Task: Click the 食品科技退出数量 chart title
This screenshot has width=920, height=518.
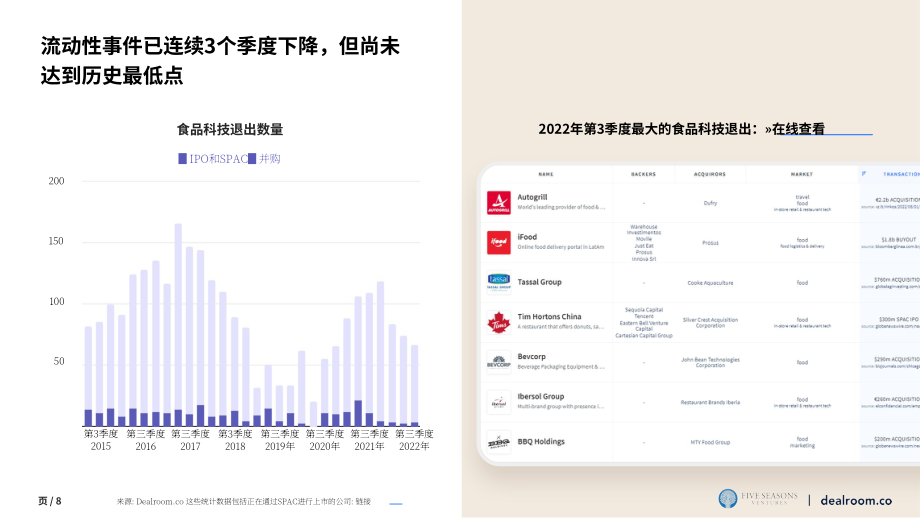Action: click(230, 130)
